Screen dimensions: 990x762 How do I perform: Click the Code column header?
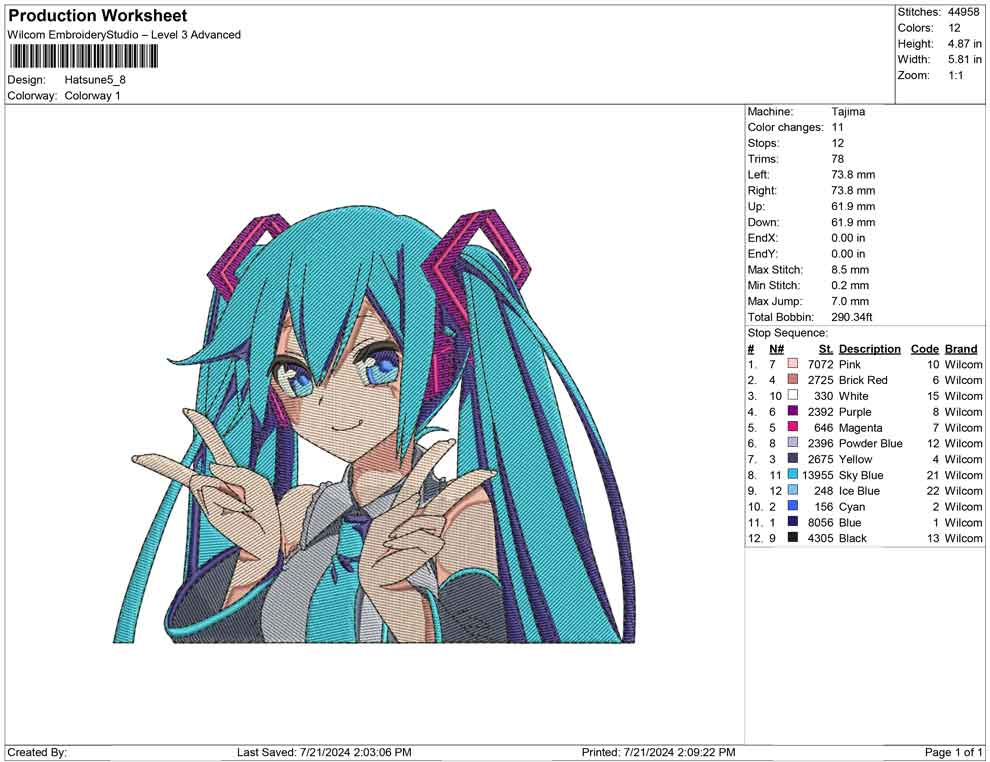[925, 349]
